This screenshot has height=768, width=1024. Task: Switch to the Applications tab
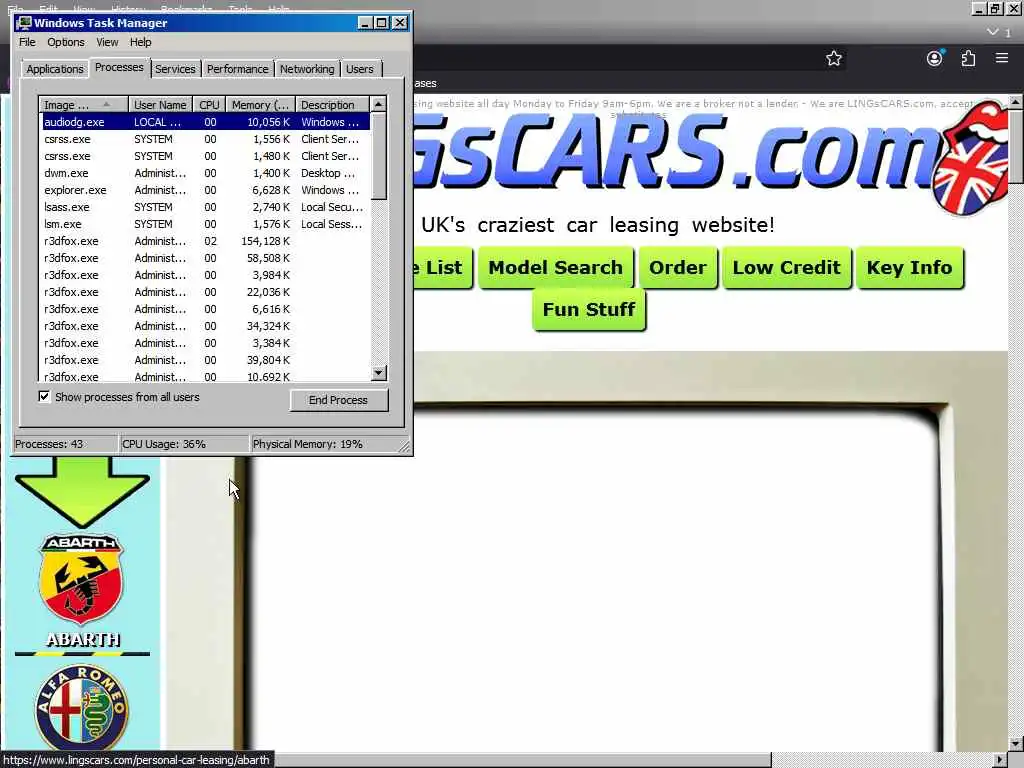click(55, 69)
